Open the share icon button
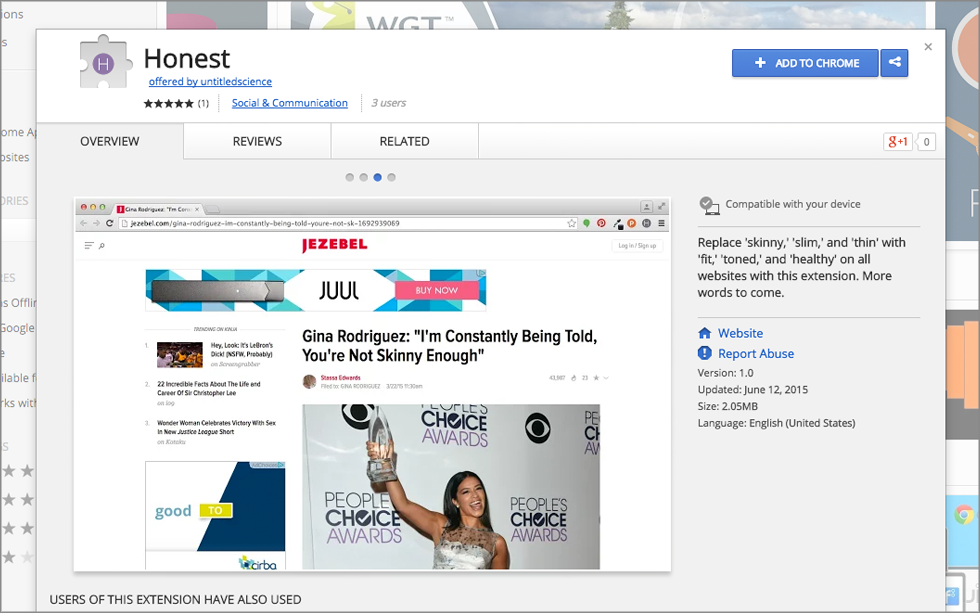 point(894,63)
